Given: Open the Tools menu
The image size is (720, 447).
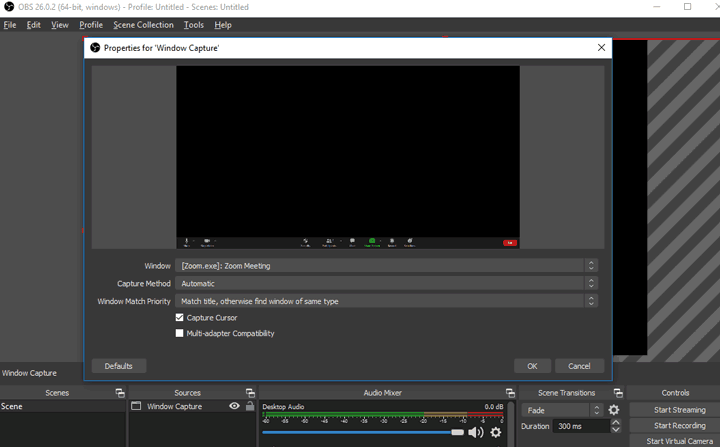Looking at the screenshot, I should tap(194, 25).
